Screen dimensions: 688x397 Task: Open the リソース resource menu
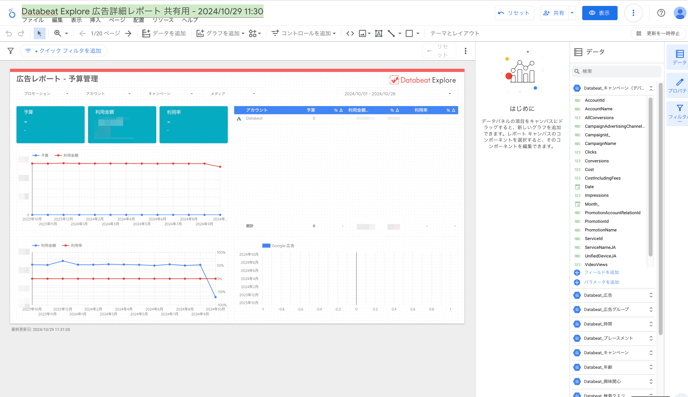click(x=163, y=20)
